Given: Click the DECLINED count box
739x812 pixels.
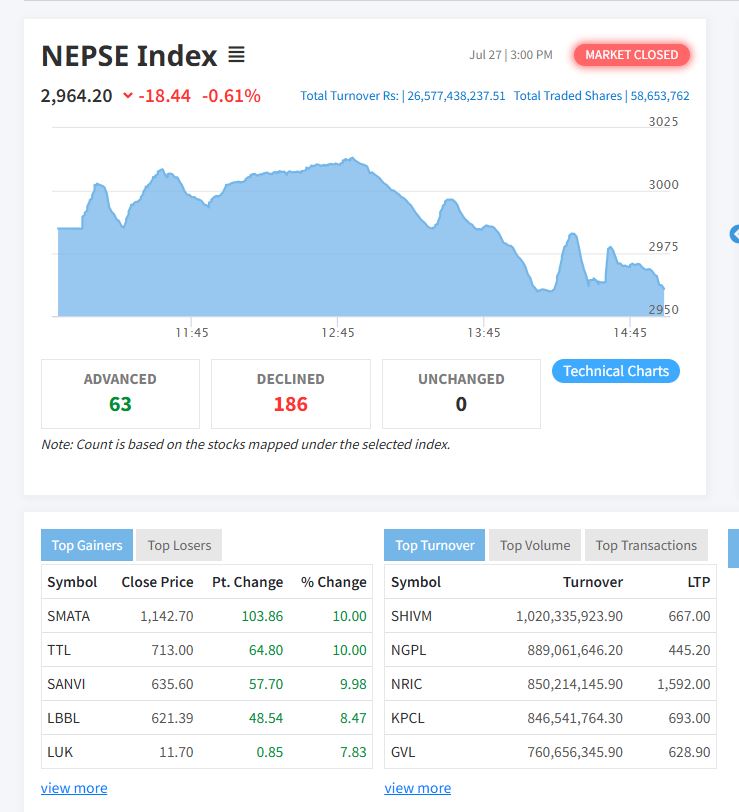Looking at the screenshot, I should [x=290, y=393].
